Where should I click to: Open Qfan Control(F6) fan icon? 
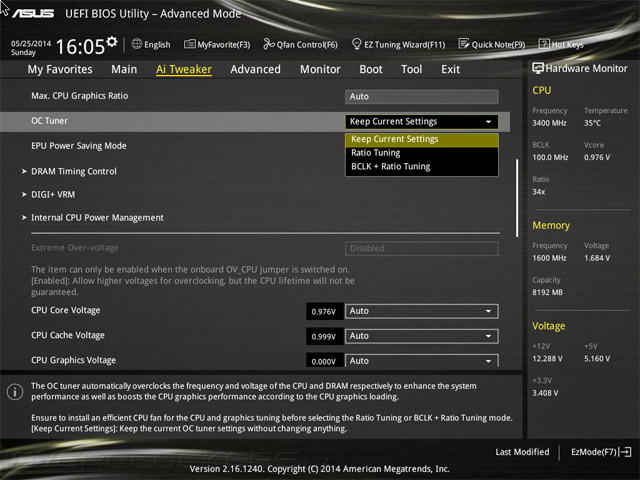pyautogui.click(x=269, y=44)
